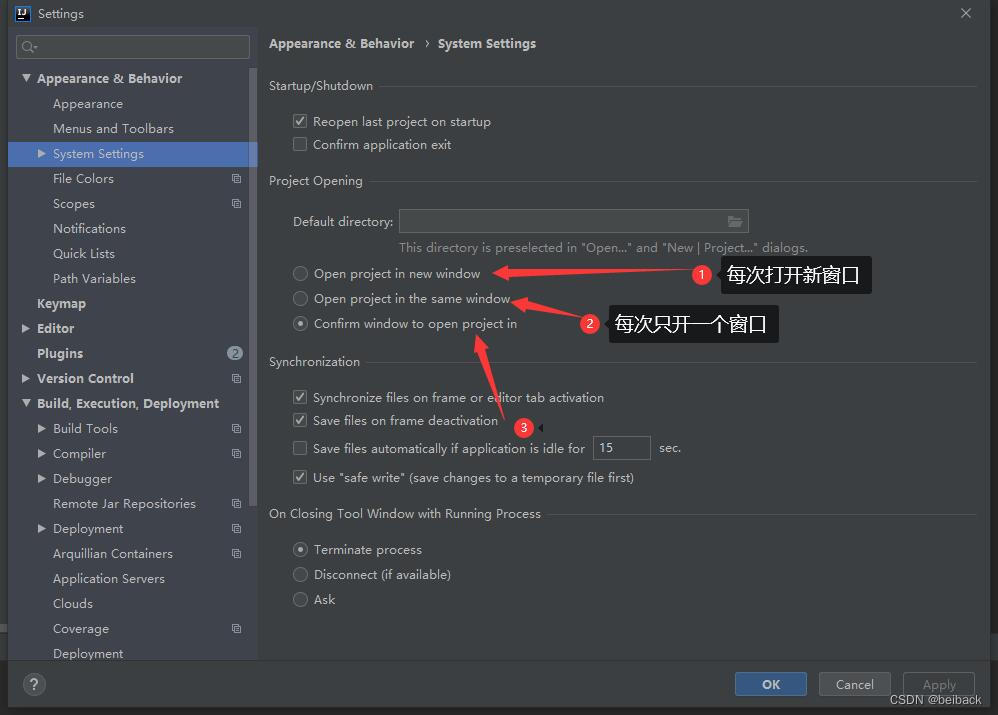Collapse Build, Execution, Deployment node
The height and width of the screenshot is (715, 998).
26,403
